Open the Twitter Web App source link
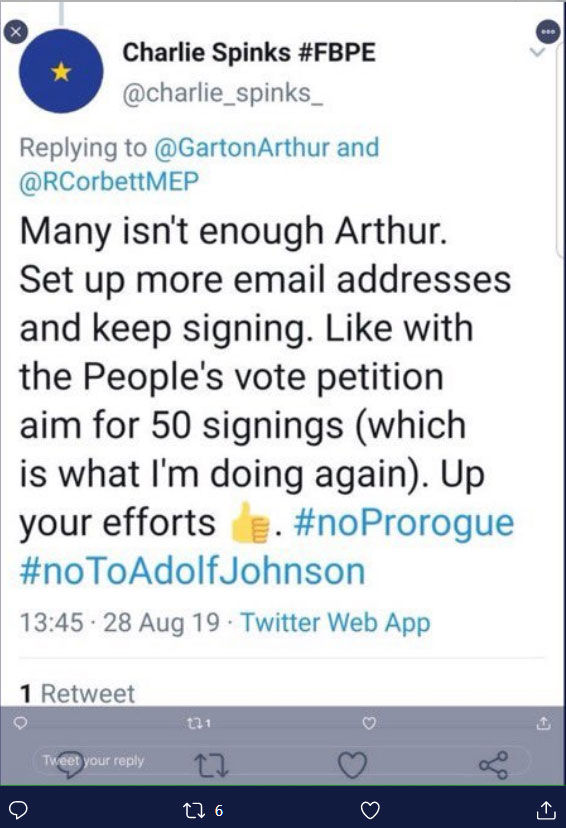The image size is (566, 828). (x=336, y=622)
